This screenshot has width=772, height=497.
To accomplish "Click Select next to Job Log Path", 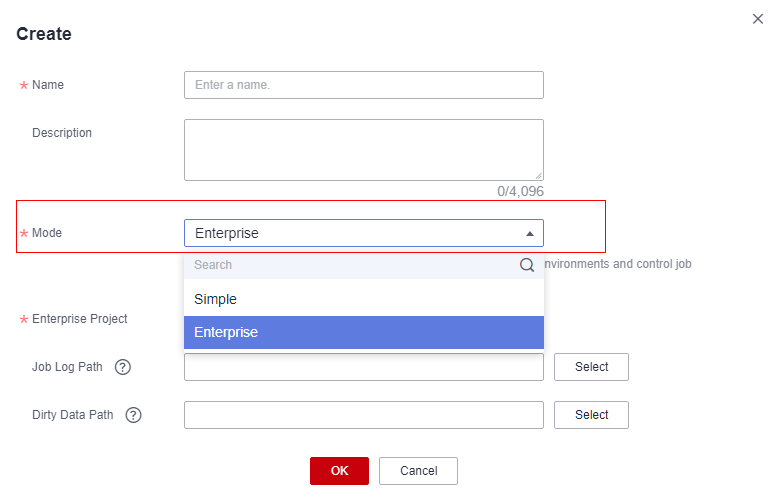I will (591, 367).
